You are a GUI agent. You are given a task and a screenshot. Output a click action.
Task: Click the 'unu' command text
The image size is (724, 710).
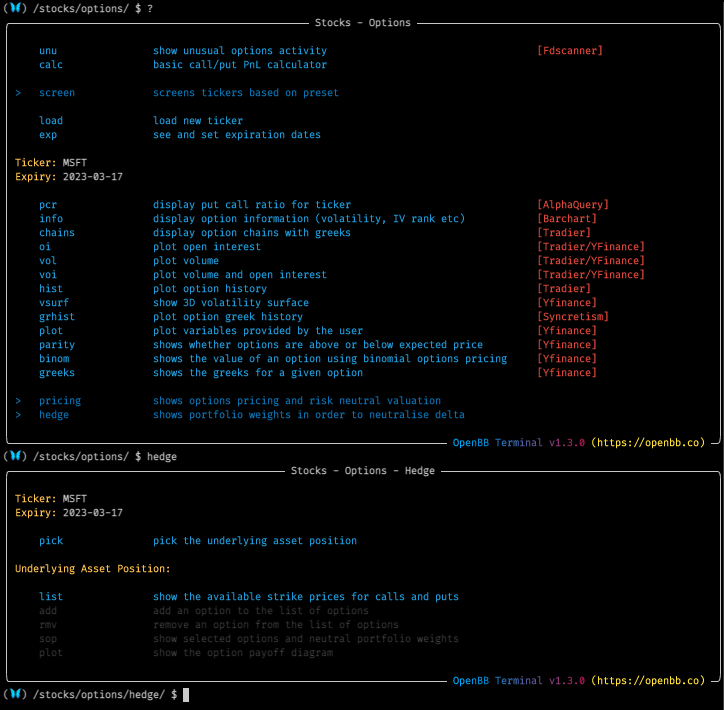[x=48, y=51]
